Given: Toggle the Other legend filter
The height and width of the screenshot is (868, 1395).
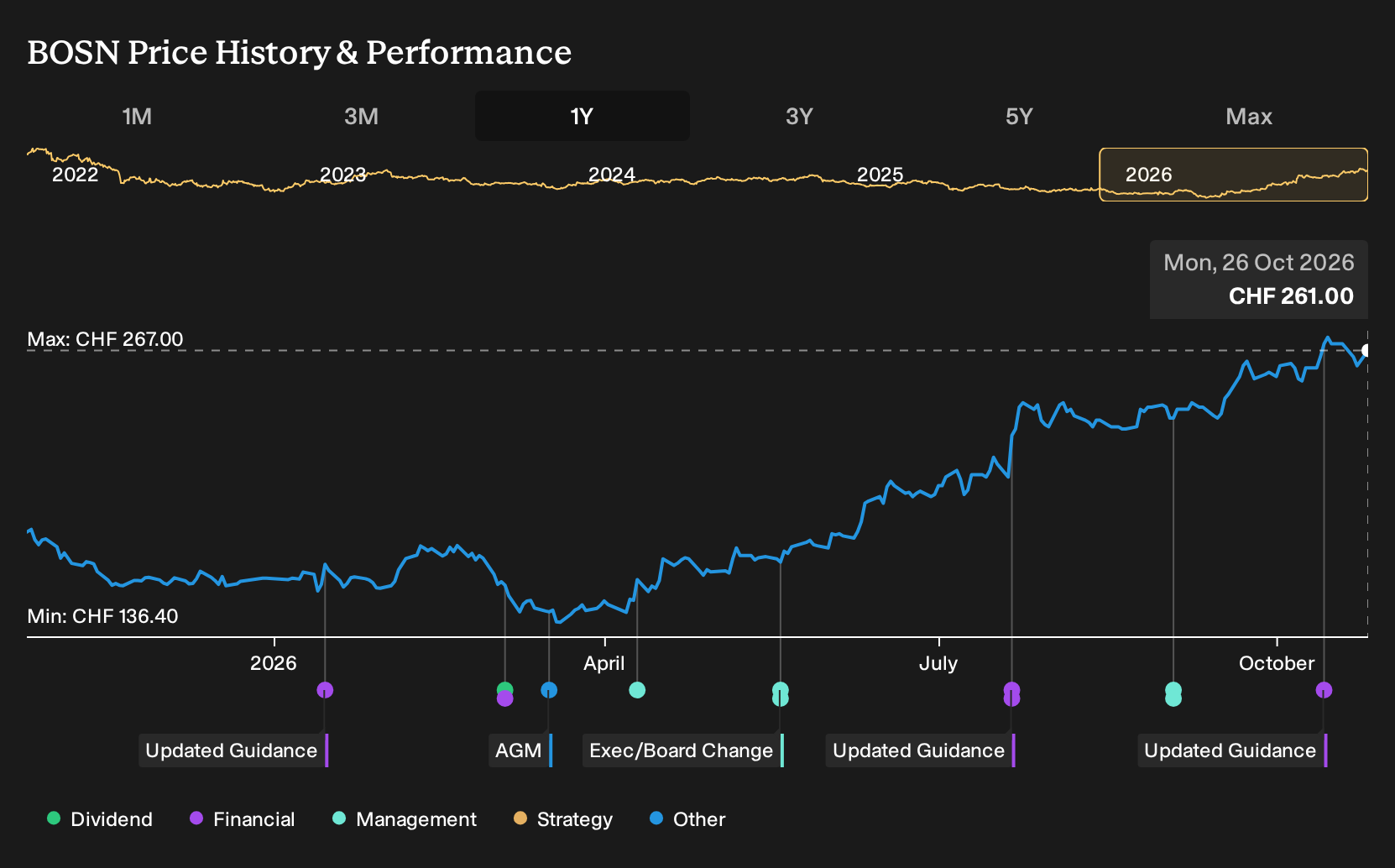Looking at the screenshot, I should point(687,819).
